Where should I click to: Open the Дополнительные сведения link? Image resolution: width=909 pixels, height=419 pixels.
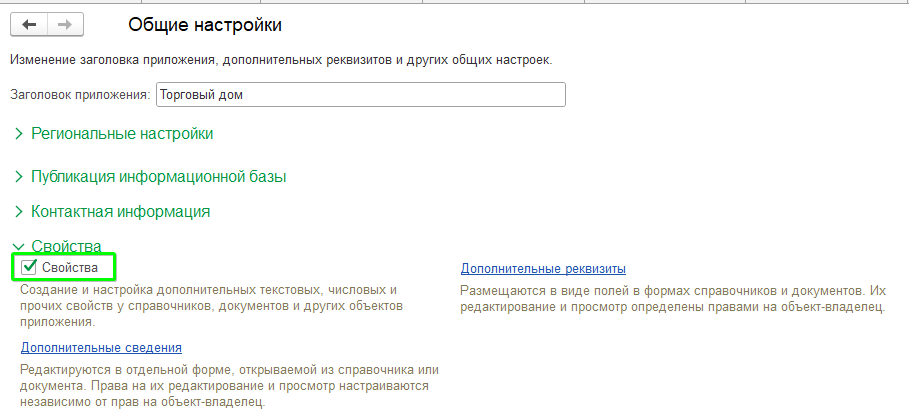tap(101, 348)
